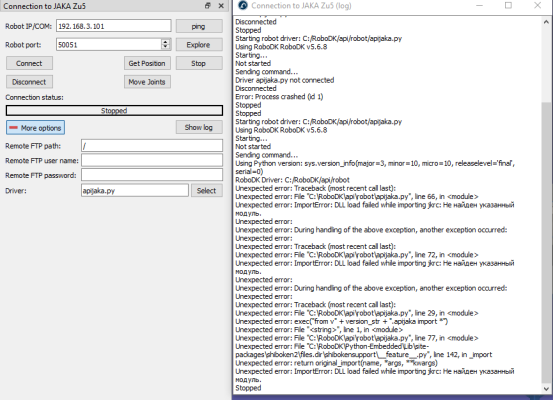Decrease robot port with the down arrow
553x400 pixels.
click(165, 47)
